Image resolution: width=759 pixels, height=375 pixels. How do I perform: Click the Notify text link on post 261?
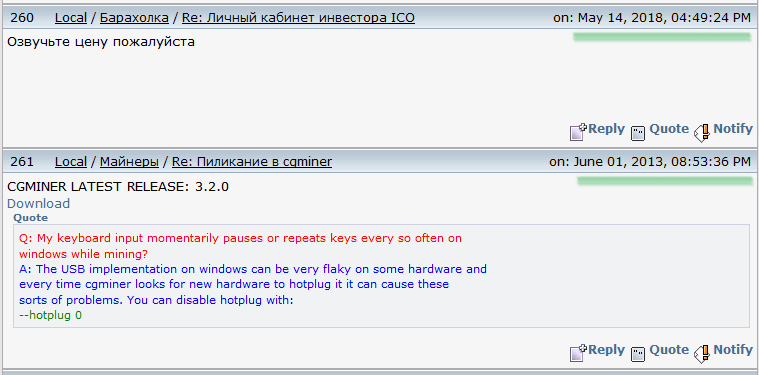point(733,349)
